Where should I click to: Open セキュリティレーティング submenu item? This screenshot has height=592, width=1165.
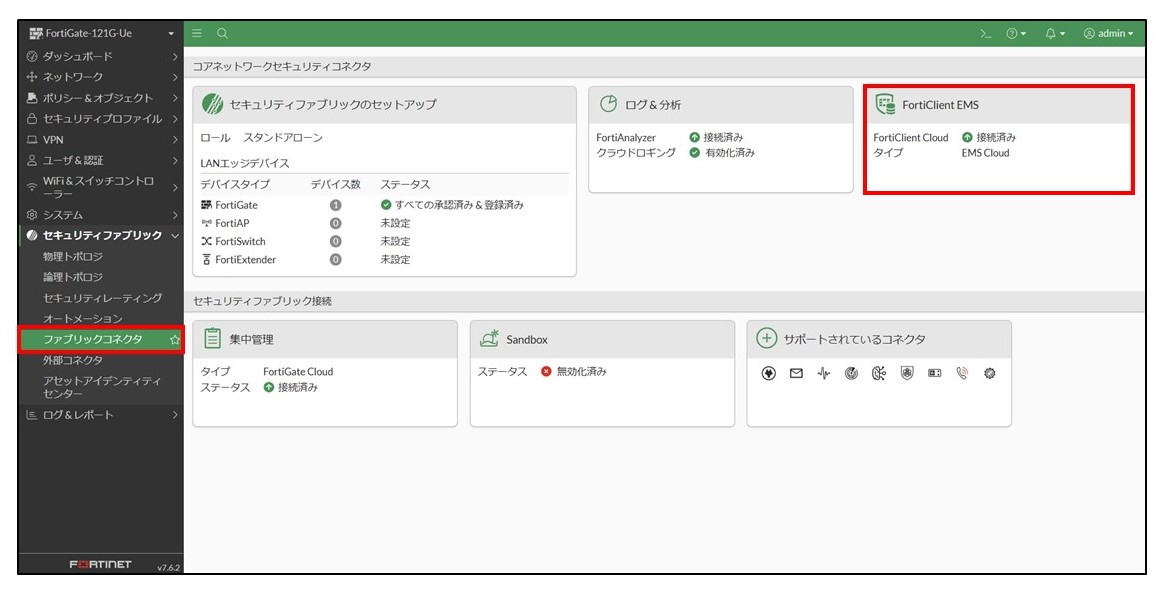click(x=103, y=298)
